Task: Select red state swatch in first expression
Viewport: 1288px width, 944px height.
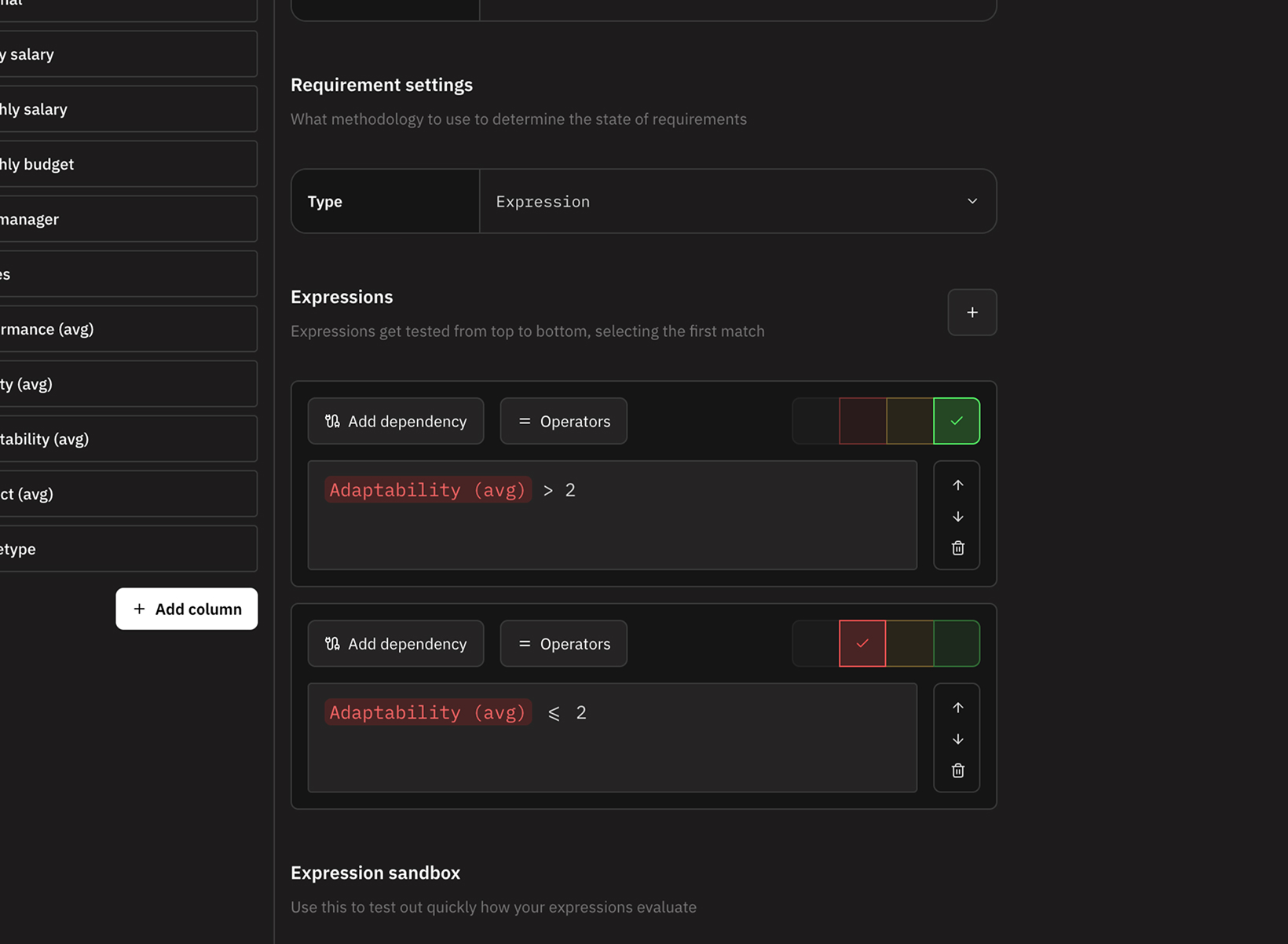Action: click(x=862, y=422)
